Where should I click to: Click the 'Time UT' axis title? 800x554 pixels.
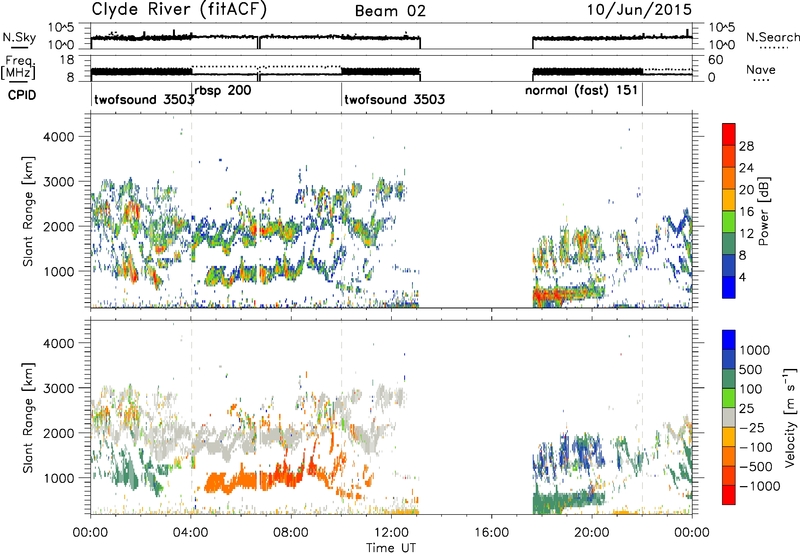click(x=391, y=547)
